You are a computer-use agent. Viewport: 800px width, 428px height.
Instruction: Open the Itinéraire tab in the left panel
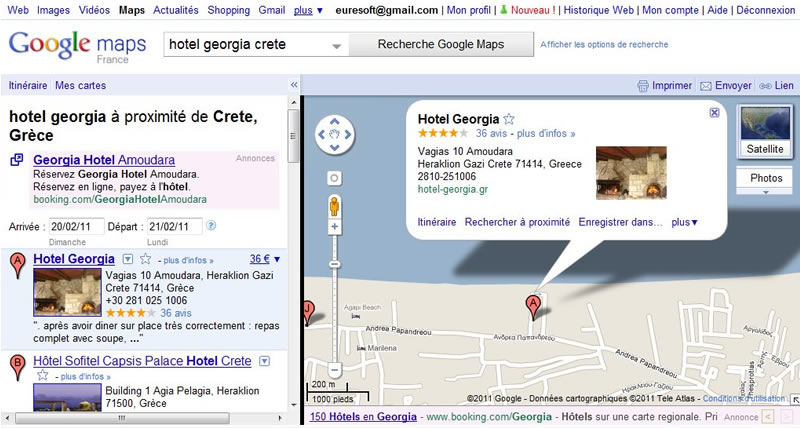[28, 86]
